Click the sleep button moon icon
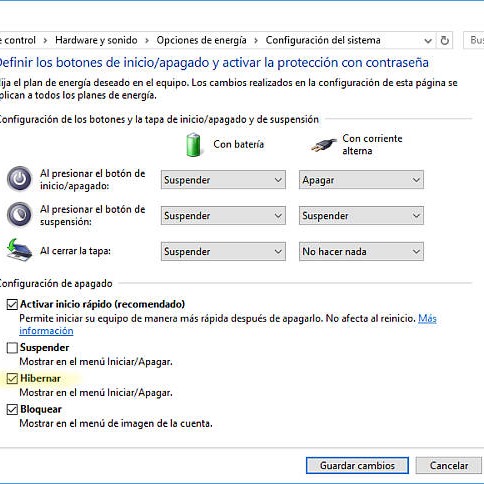The width and height of the screenshot is (484, 484). (x=19, y=215)
